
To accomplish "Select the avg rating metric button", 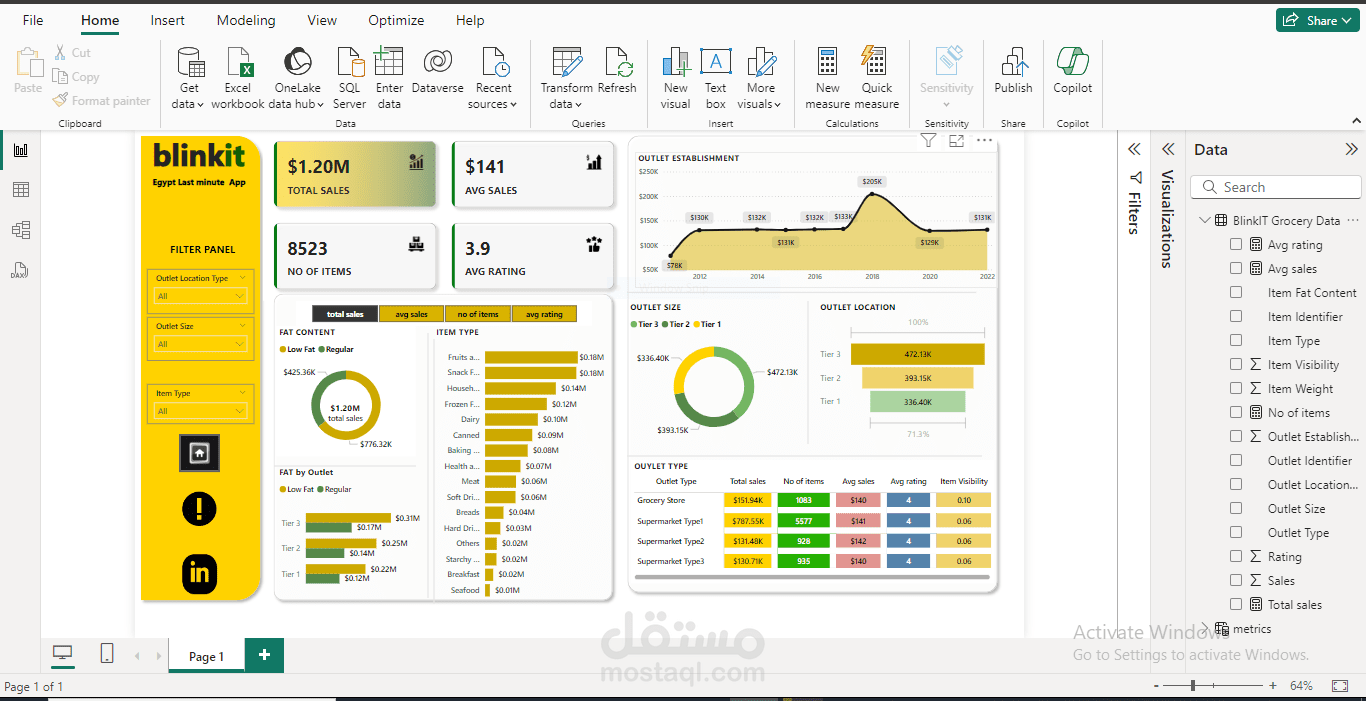I will click(x=544, y=314).
